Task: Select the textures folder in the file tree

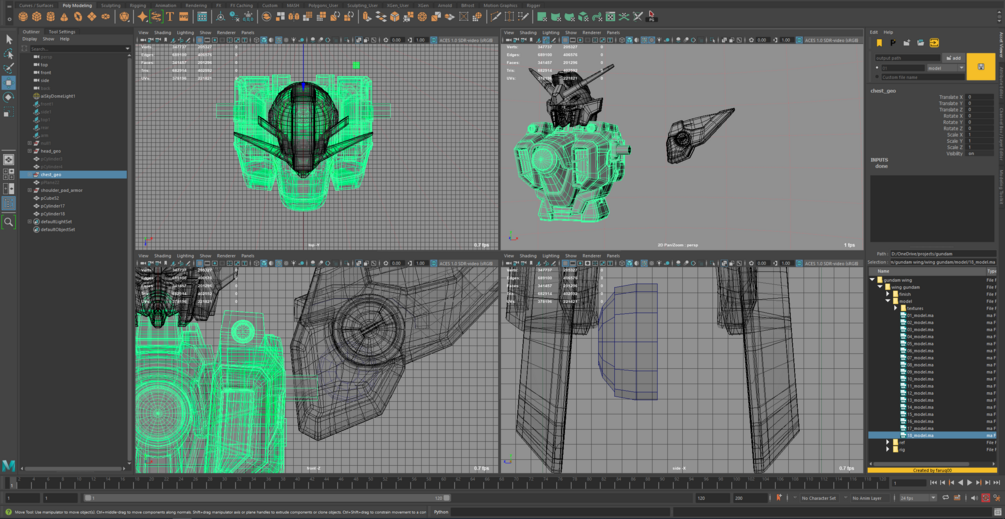Action: pos(913,308)
